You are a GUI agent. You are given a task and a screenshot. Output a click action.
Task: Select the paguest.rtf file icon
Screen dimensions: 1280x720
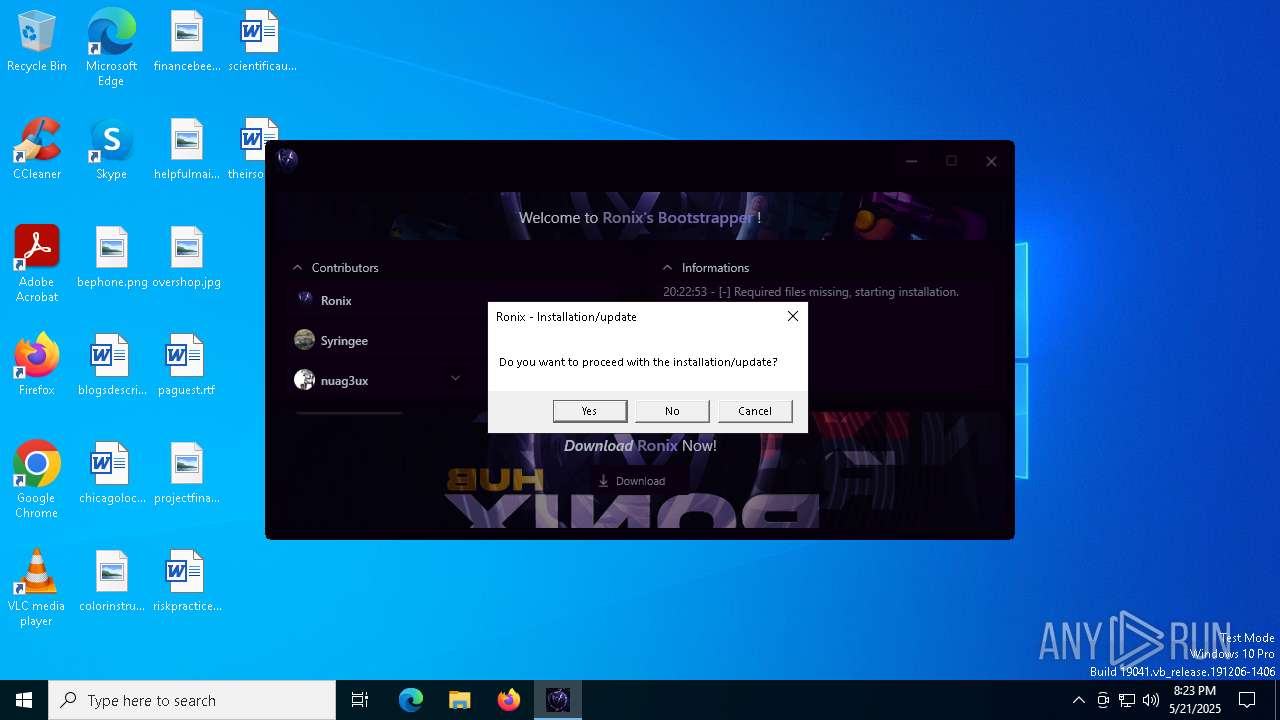click(186, 366)
